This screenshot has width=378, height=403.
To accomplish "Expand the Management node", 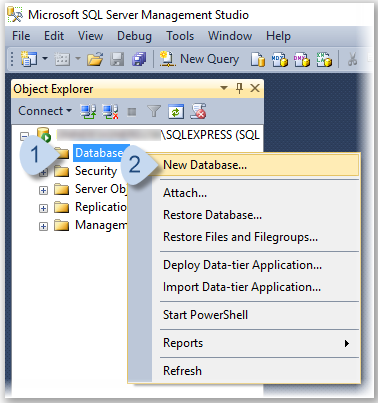I will click(43, 226).
